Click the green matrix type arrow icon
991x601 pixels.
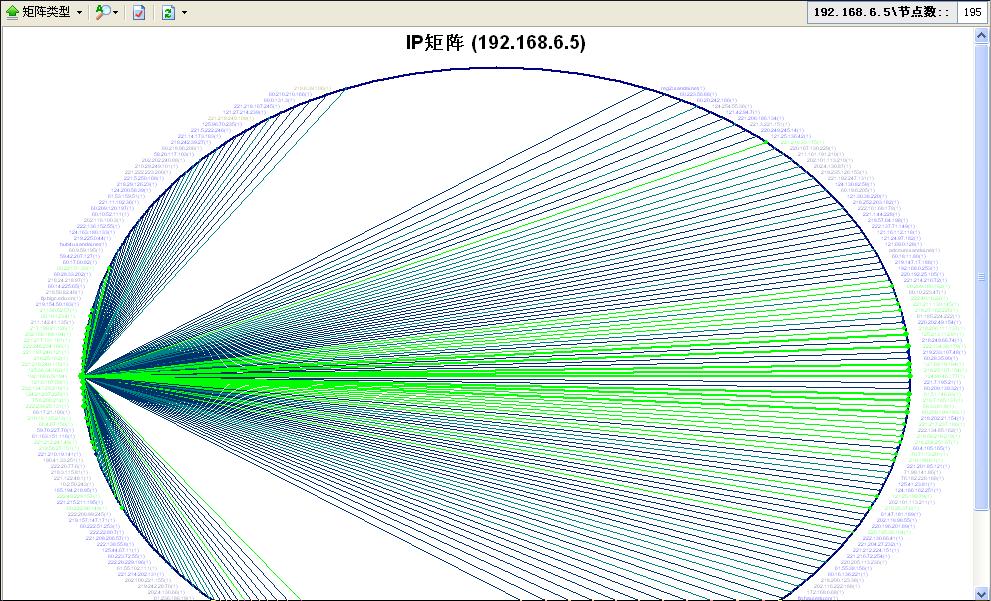[12, 13]
